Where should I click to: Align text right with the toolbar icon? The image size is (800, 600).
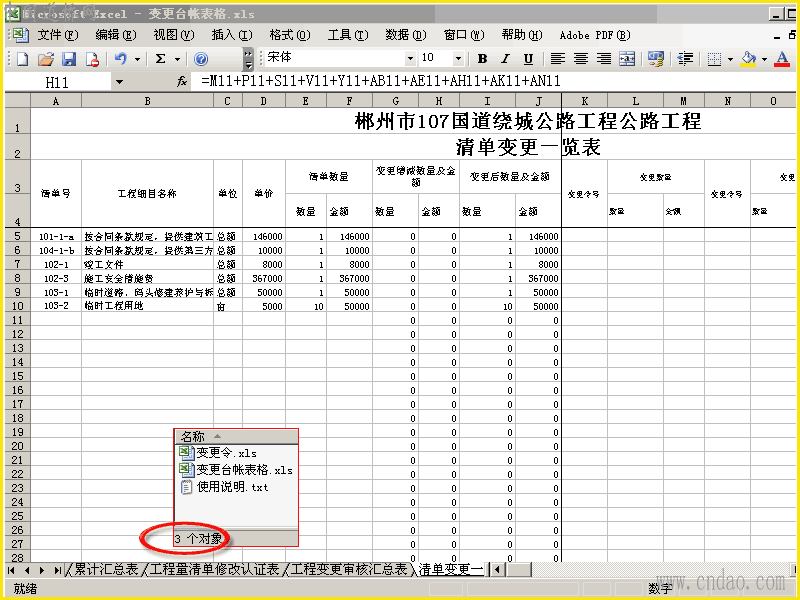604,59
